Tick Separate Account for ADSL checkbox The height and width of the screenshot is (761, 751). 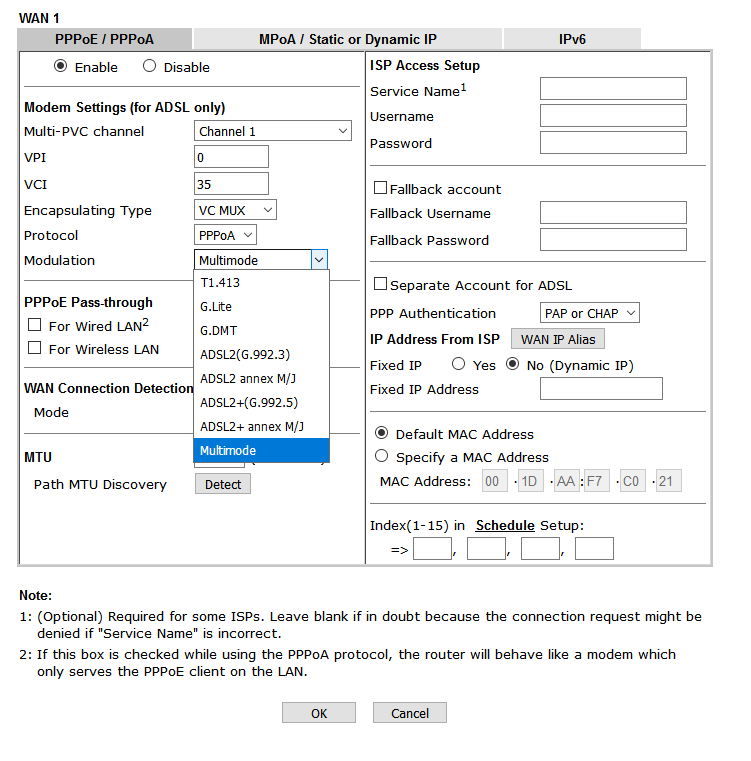click(x=380, y=285)
